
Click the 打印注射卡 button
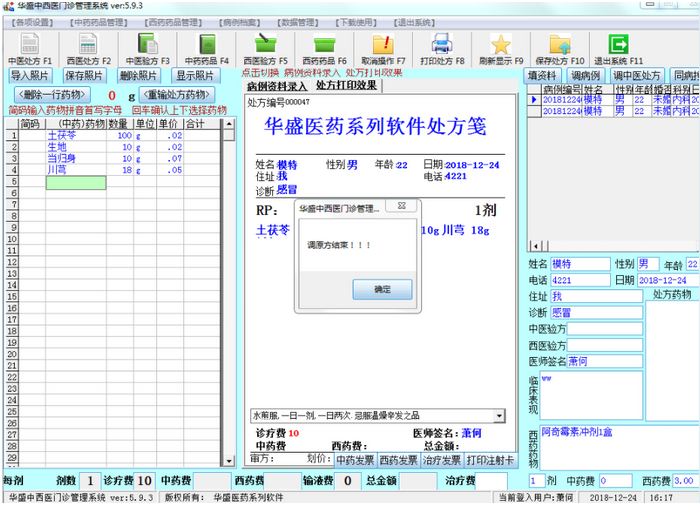coord(490,460)
